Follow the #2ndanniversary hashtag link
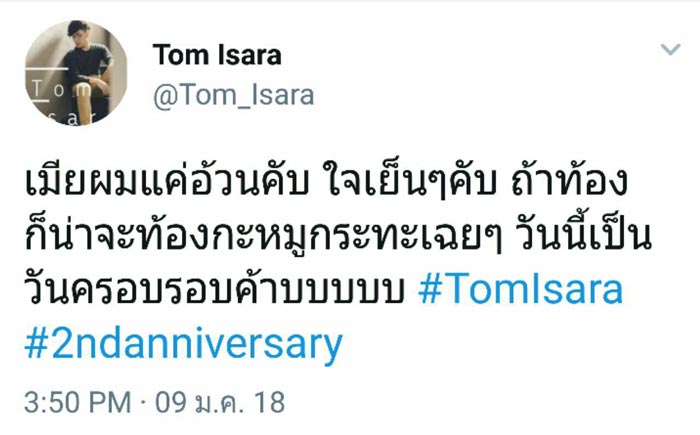700x435 pixels. pos(182,344)
